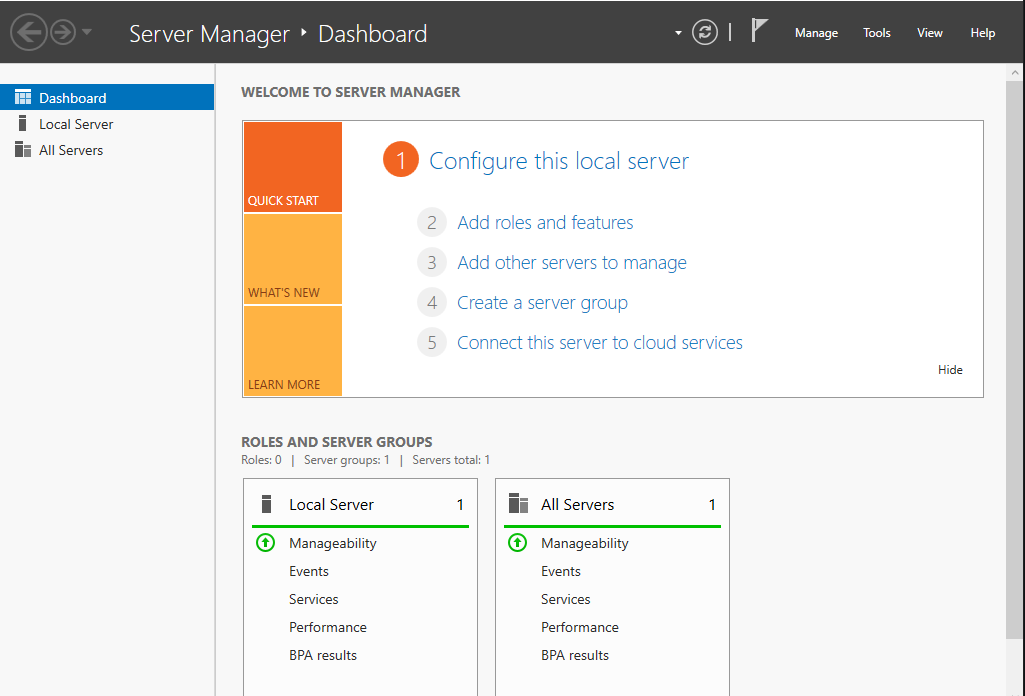Screen dimensions: 1025x696
Task: Hide the welcome panel
Action: [x=950, y=370]
